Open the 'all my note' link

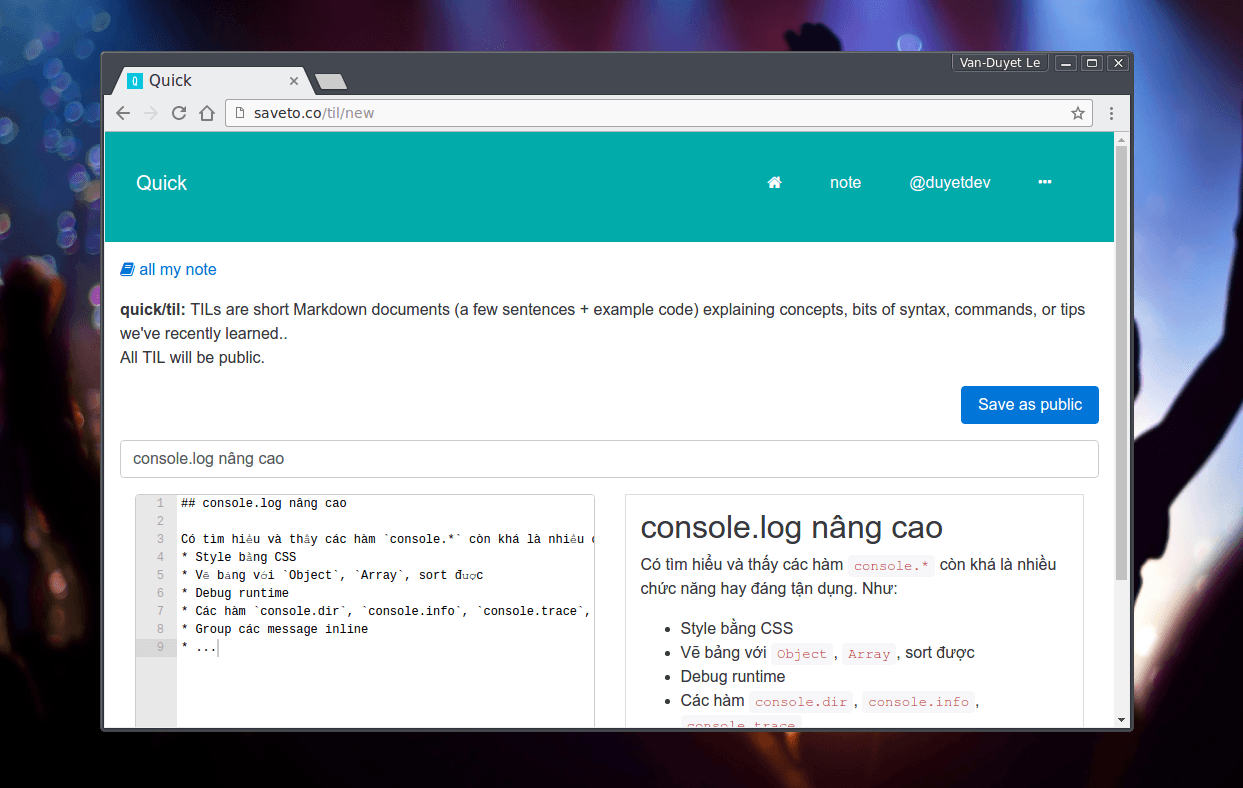tap(178, 269)
